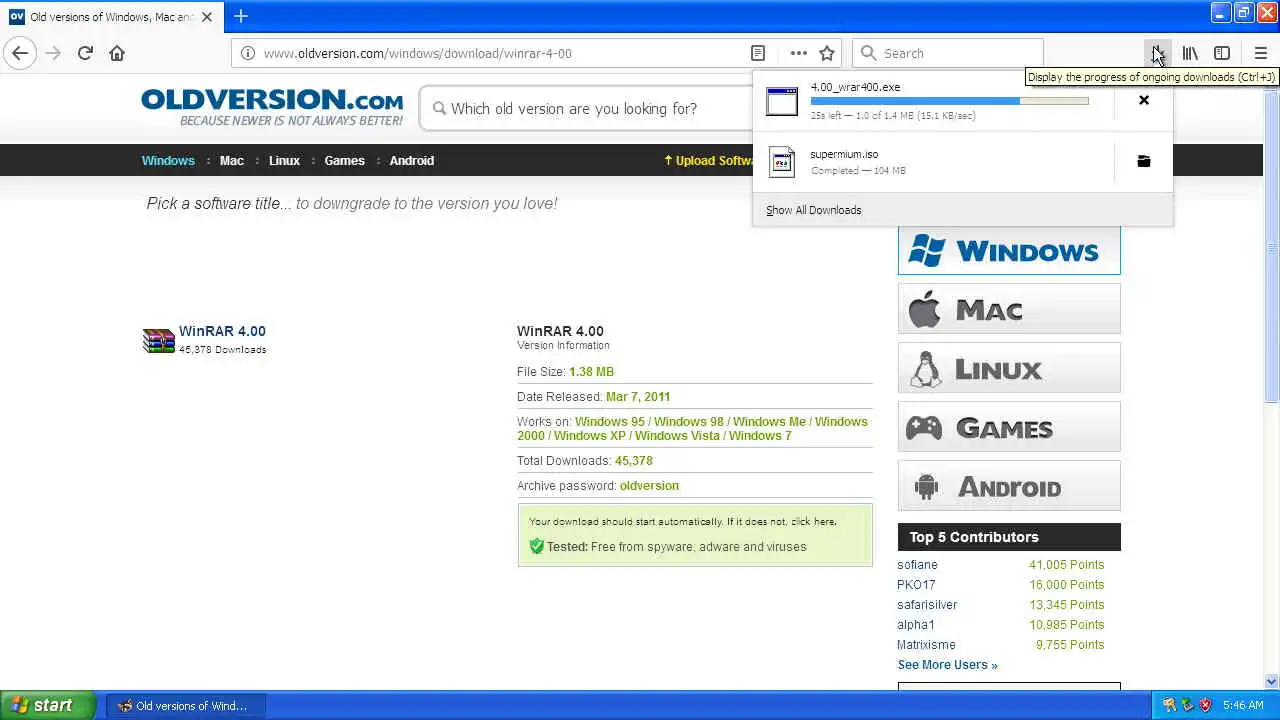
Task: Click the 'click here' download message
Action: click(x=812, y=522)
